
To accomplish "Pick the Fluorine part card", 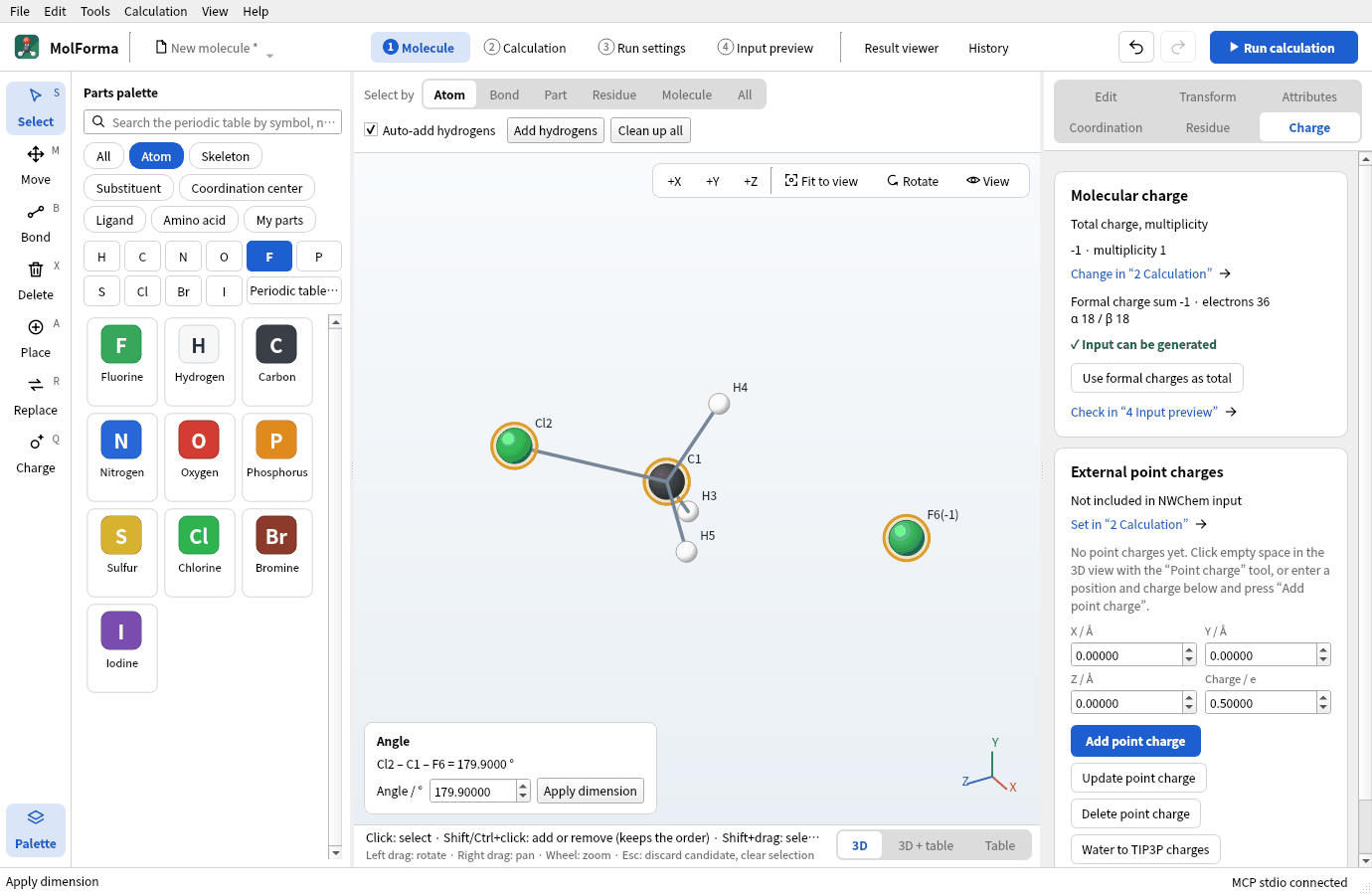I will [122, 362].
